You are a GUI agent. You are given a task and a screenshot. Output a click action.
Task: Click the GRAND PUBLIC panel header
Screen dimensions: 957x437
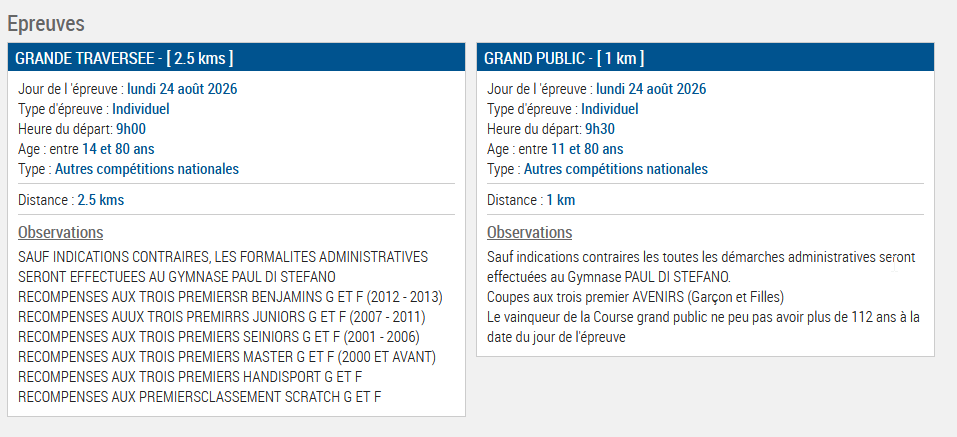point(705,58)
